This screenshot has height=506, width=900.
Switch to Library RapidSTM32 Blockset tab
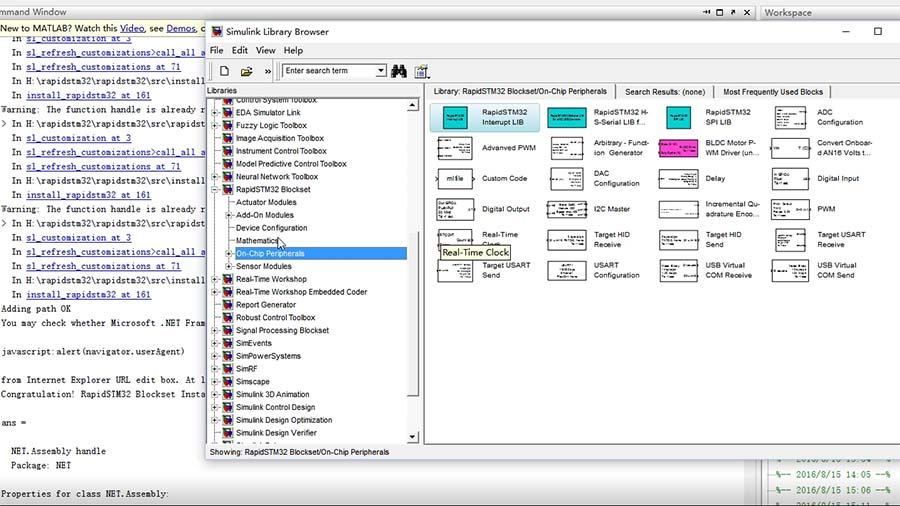pyautogui.click(x=519, y=91)
